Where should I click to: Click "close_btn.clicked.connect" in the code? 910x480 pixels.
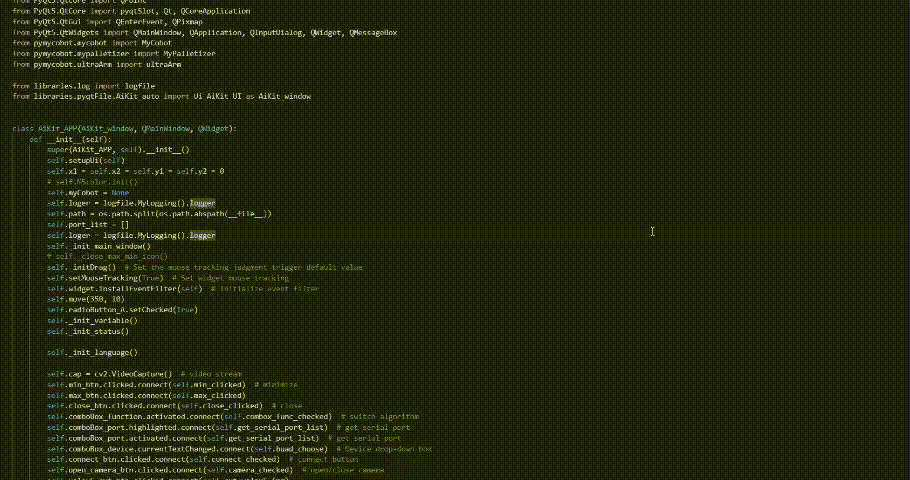click(x=122, y=406)
